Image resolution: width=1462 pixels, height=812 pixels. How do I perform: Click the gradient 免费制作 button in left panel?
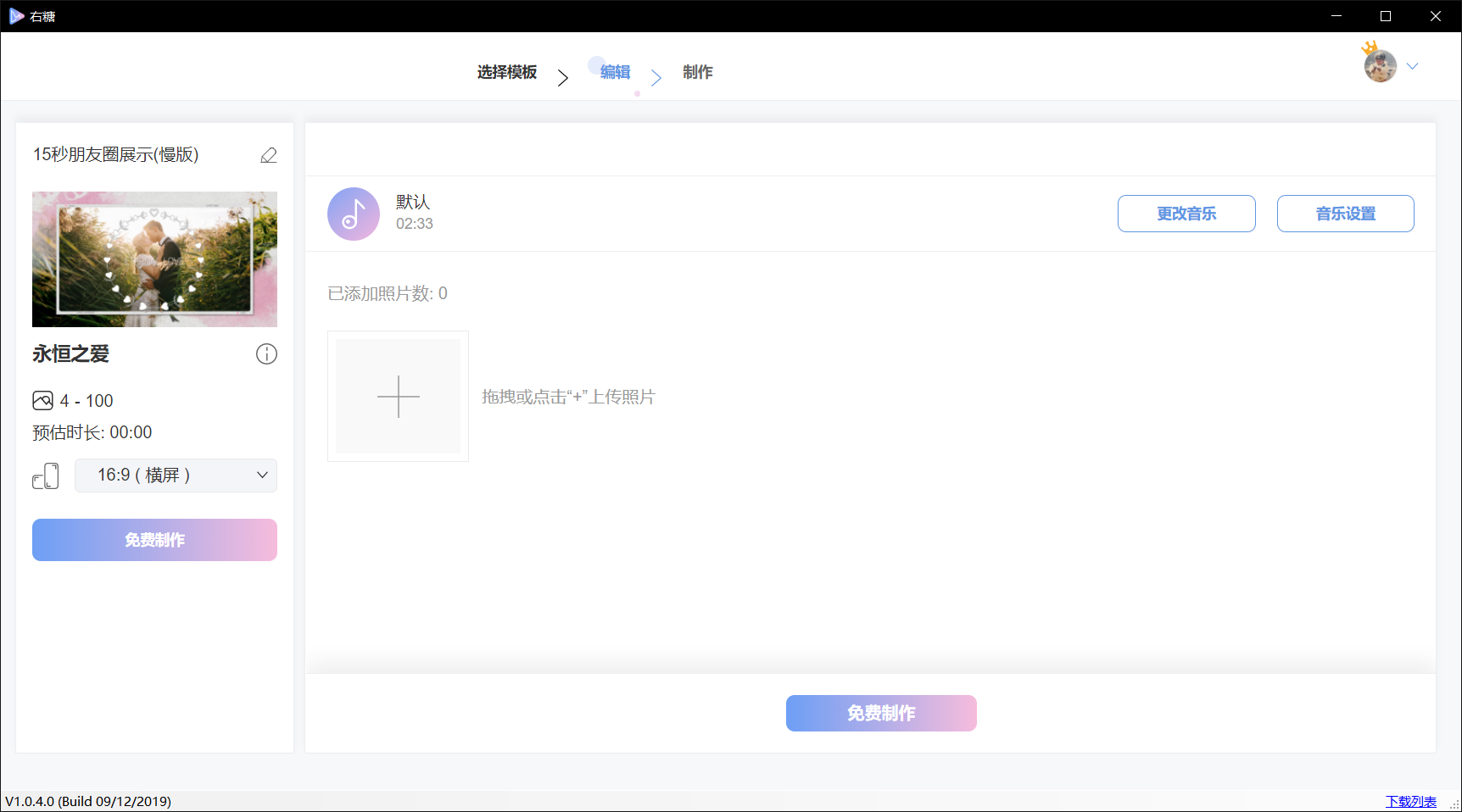(x=153, y=540)
